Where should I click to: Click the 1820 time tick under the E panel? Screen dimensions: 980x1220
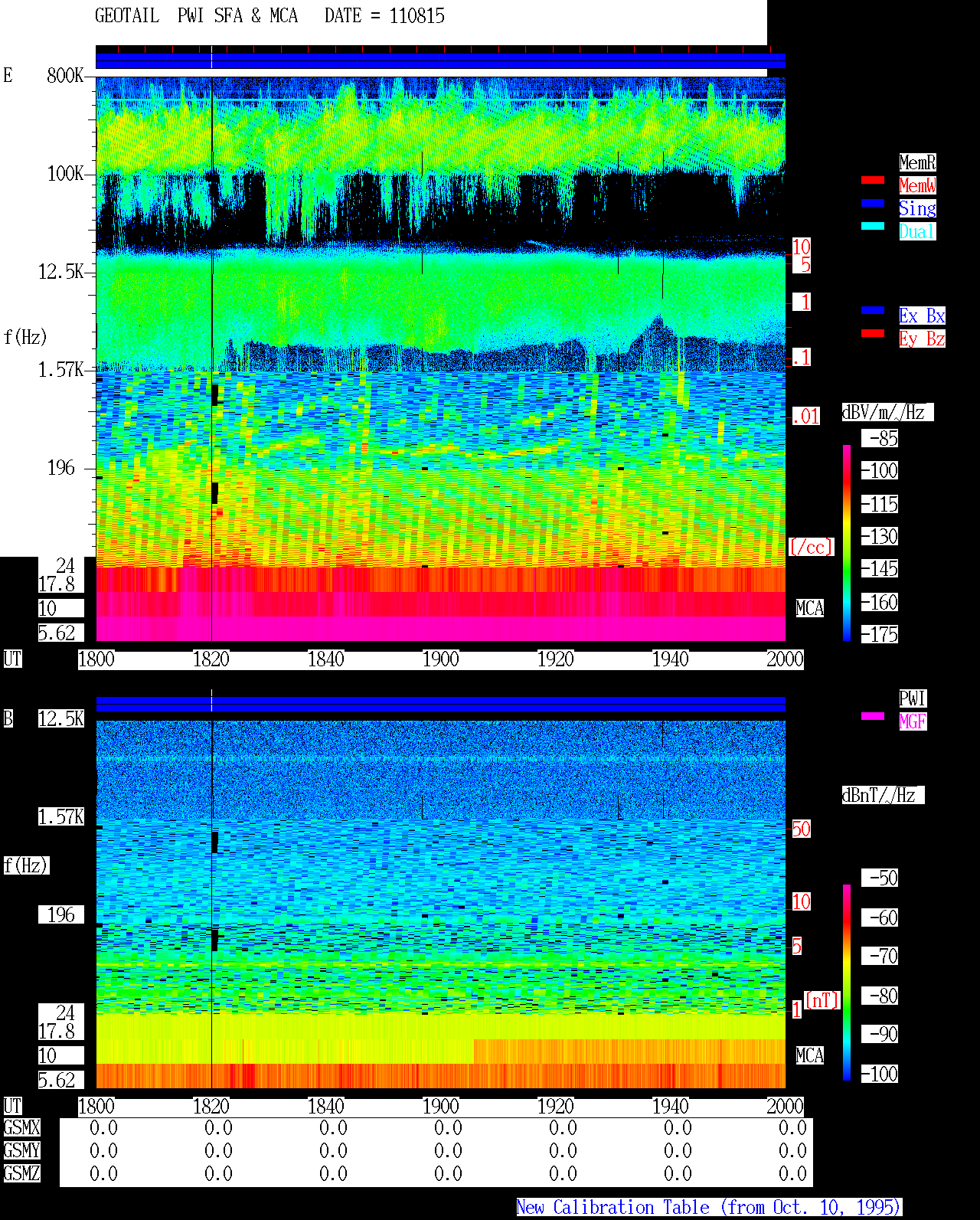coord(211,659)
